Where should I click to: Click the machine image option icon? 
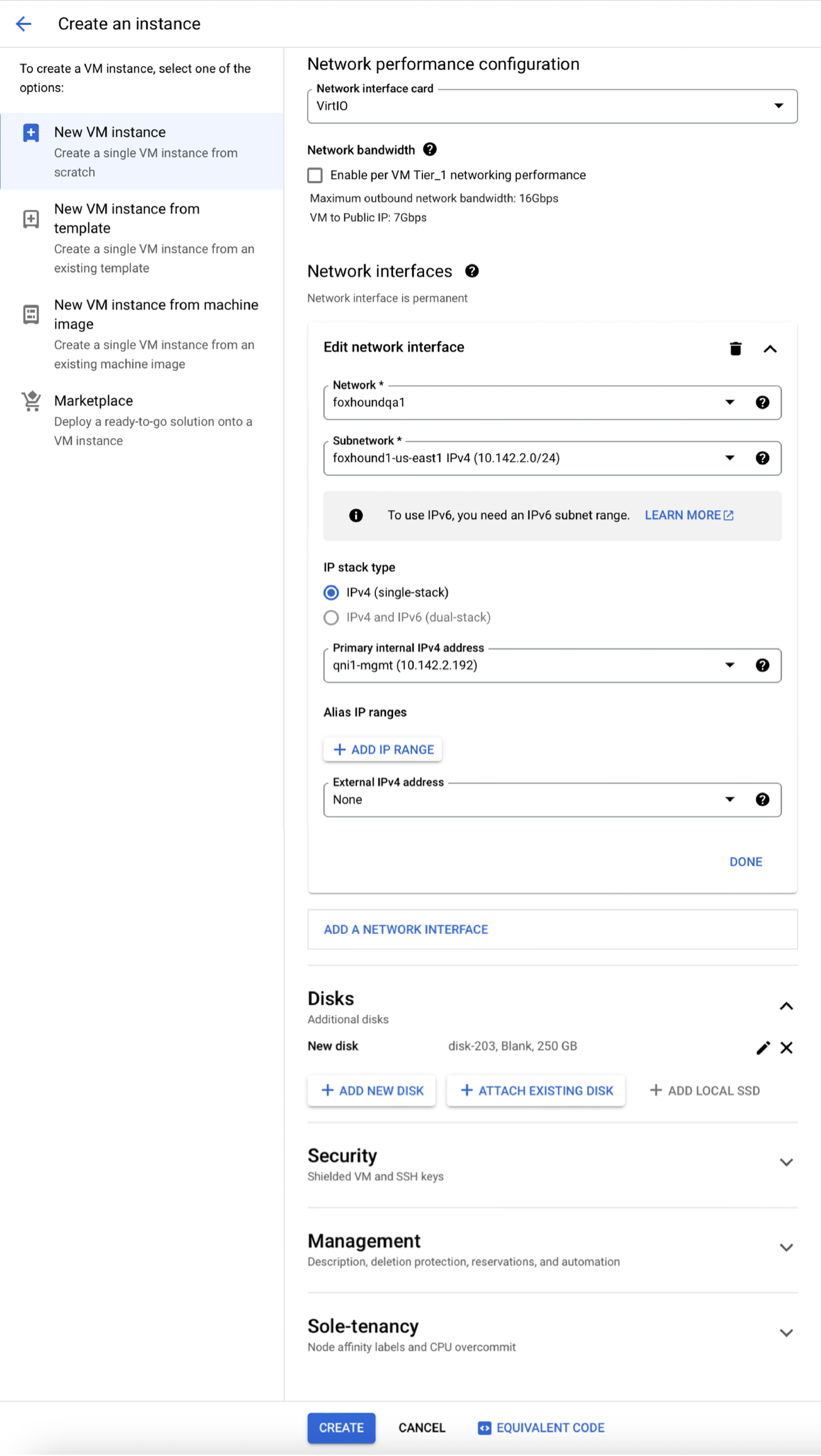click(31, 314)
